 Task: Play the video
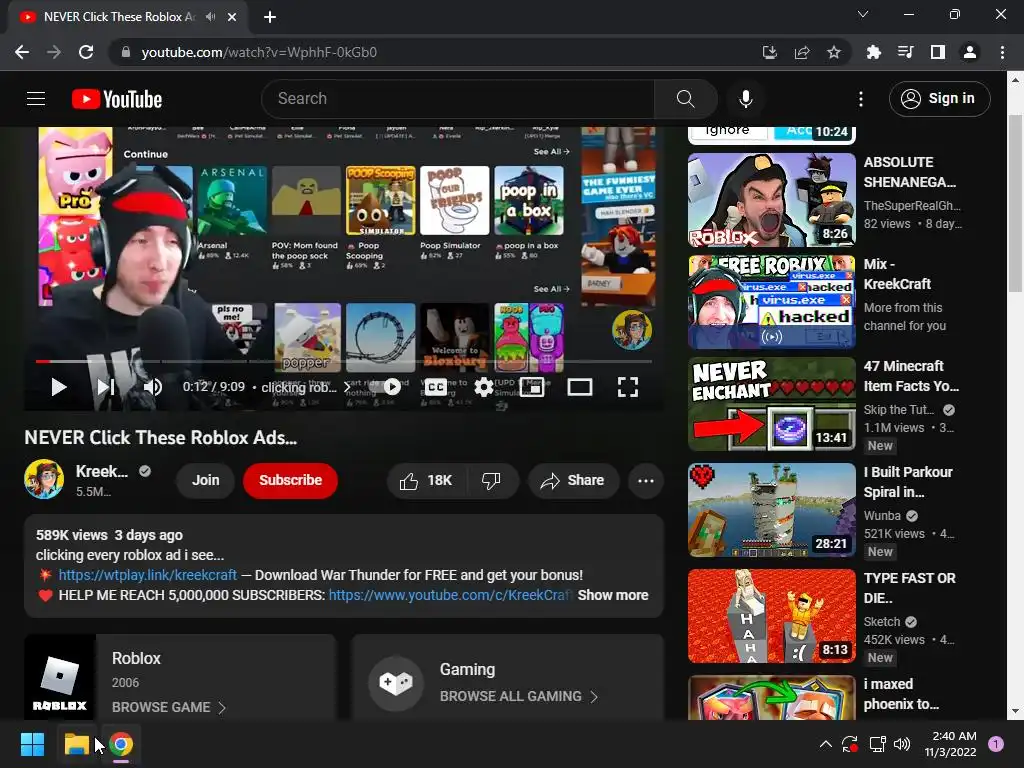point(59,387)
